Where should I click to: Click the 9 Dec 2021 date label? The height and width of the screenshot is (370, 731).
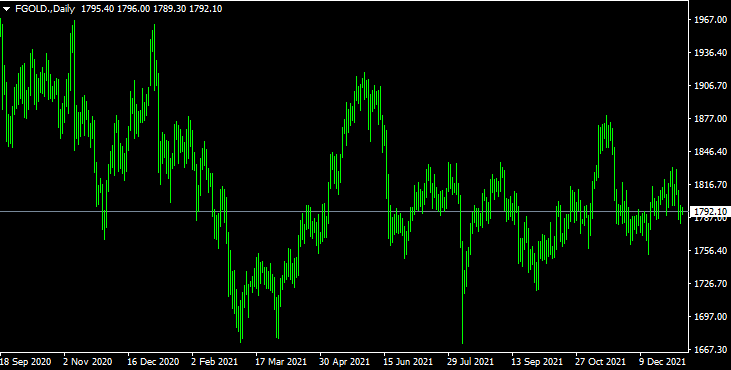point(662,361)
